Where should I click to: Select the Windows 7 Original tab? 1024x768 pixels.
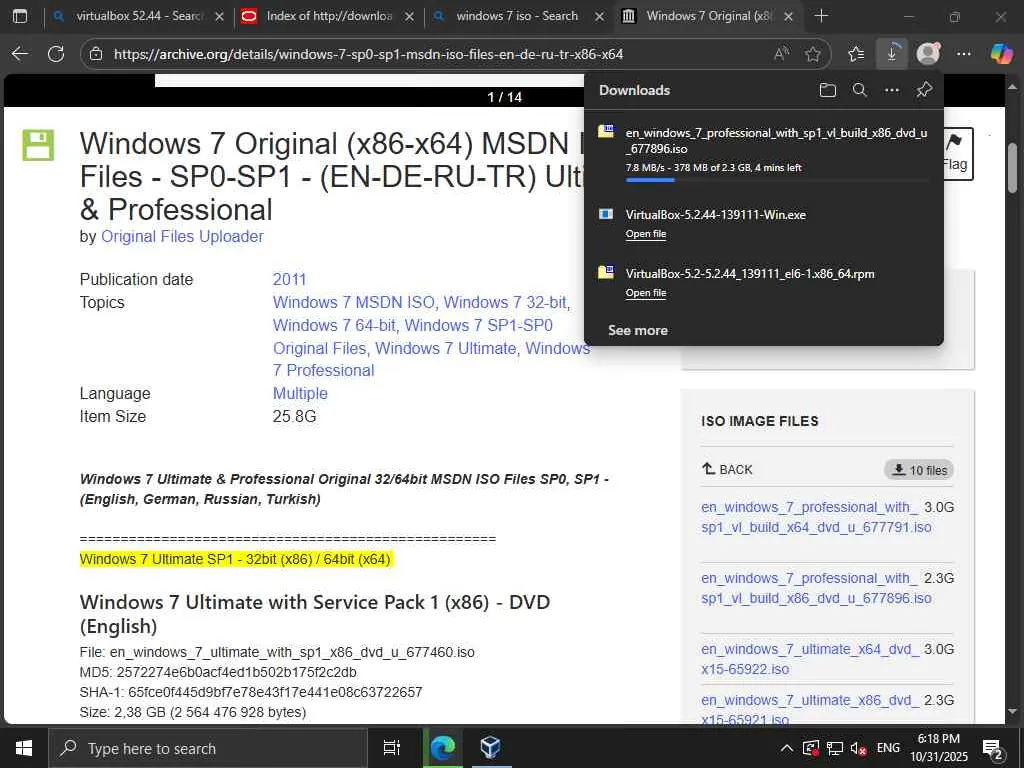[x=707, y=16]
